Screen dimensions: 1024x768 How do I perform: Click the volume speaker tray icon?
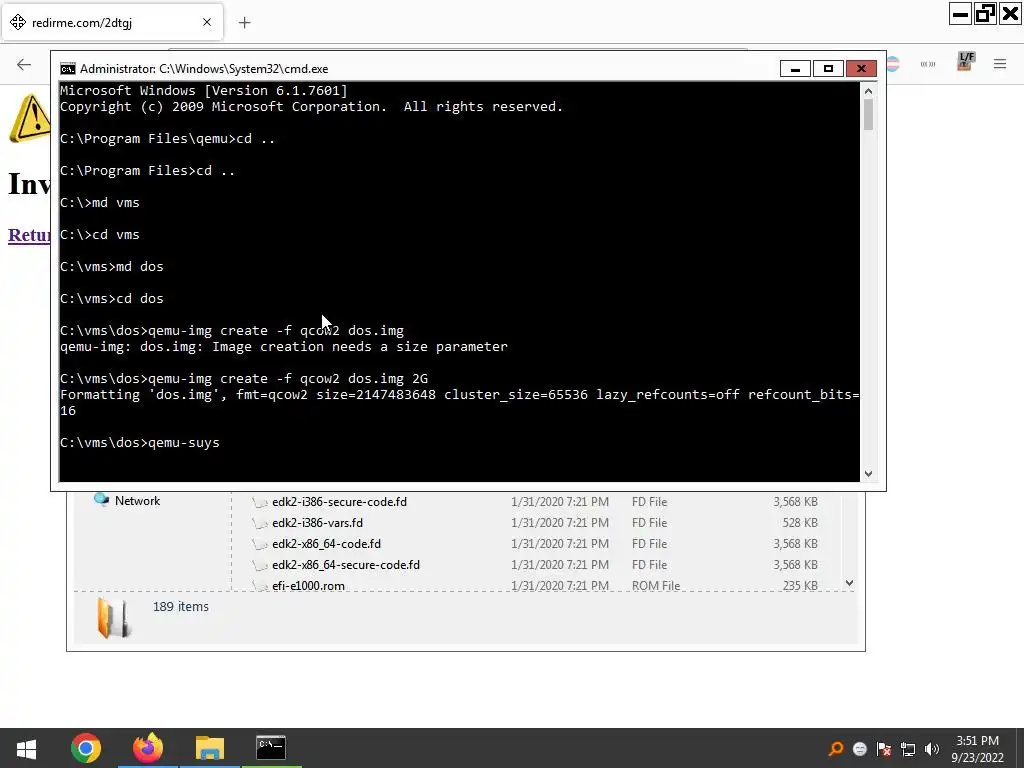pos(932,749)
